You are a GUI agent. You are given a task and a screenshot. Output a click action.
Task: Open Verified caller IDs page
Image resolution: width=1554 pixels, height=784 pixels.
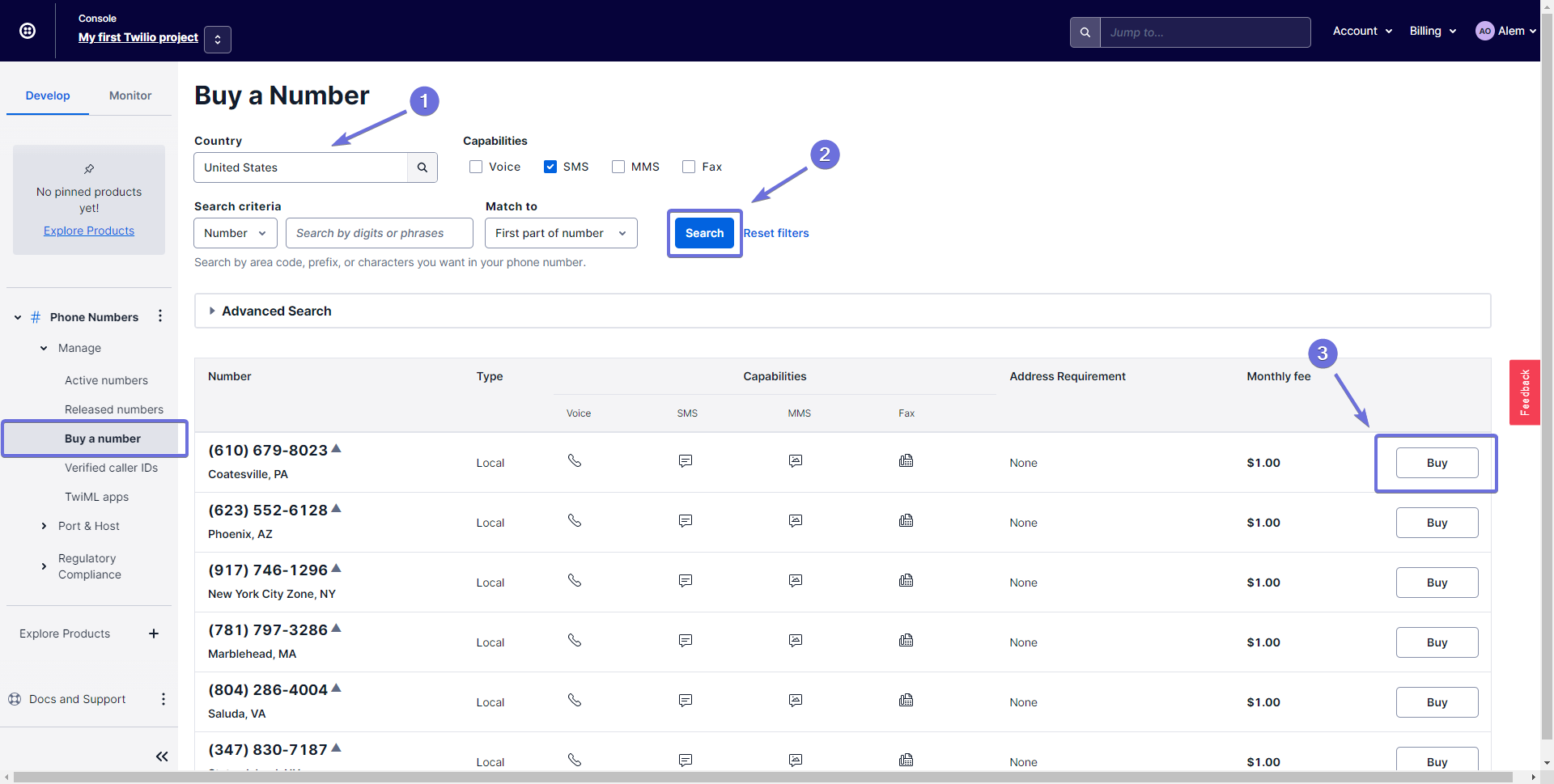coord(111,468)
